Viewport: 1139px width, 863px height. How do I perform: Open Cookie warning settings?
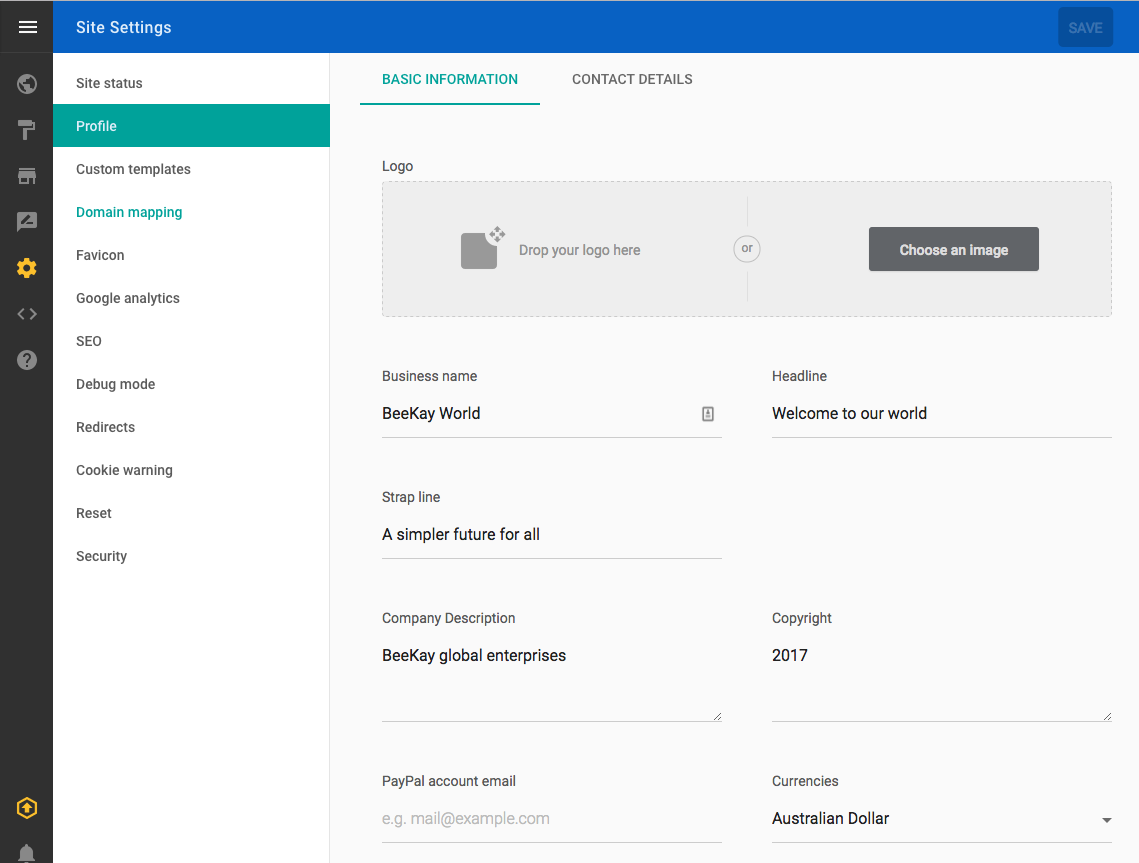[191, 470]
